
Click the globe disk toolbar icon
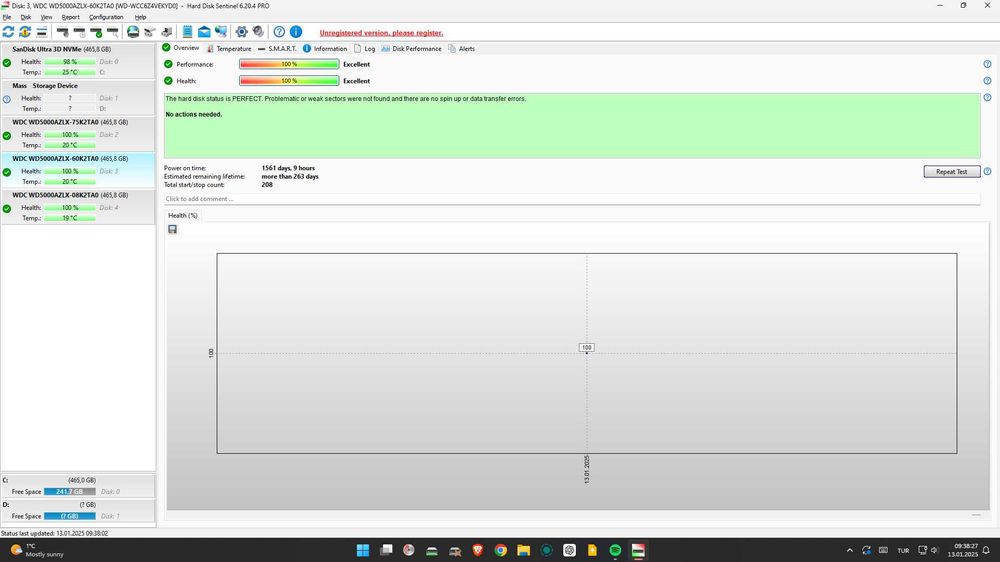coord(133,31)
